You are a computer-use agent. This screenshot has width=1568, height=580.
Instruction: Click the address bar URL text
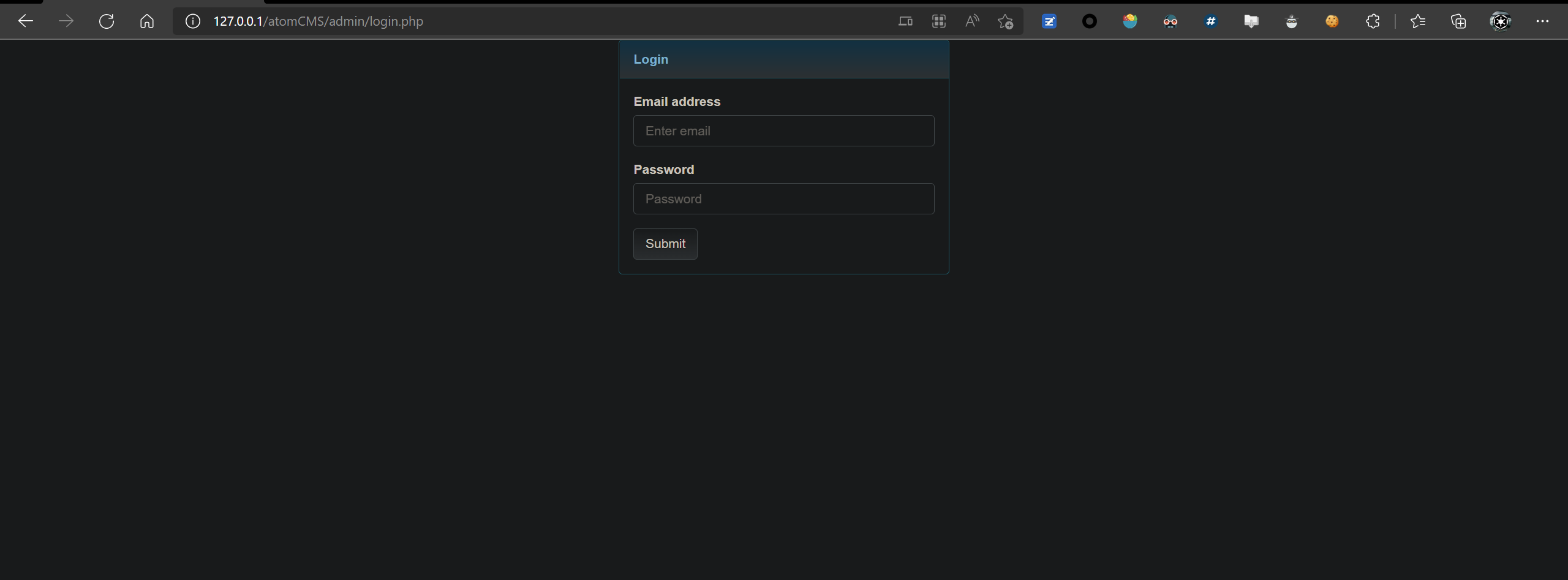coord(318,21)
